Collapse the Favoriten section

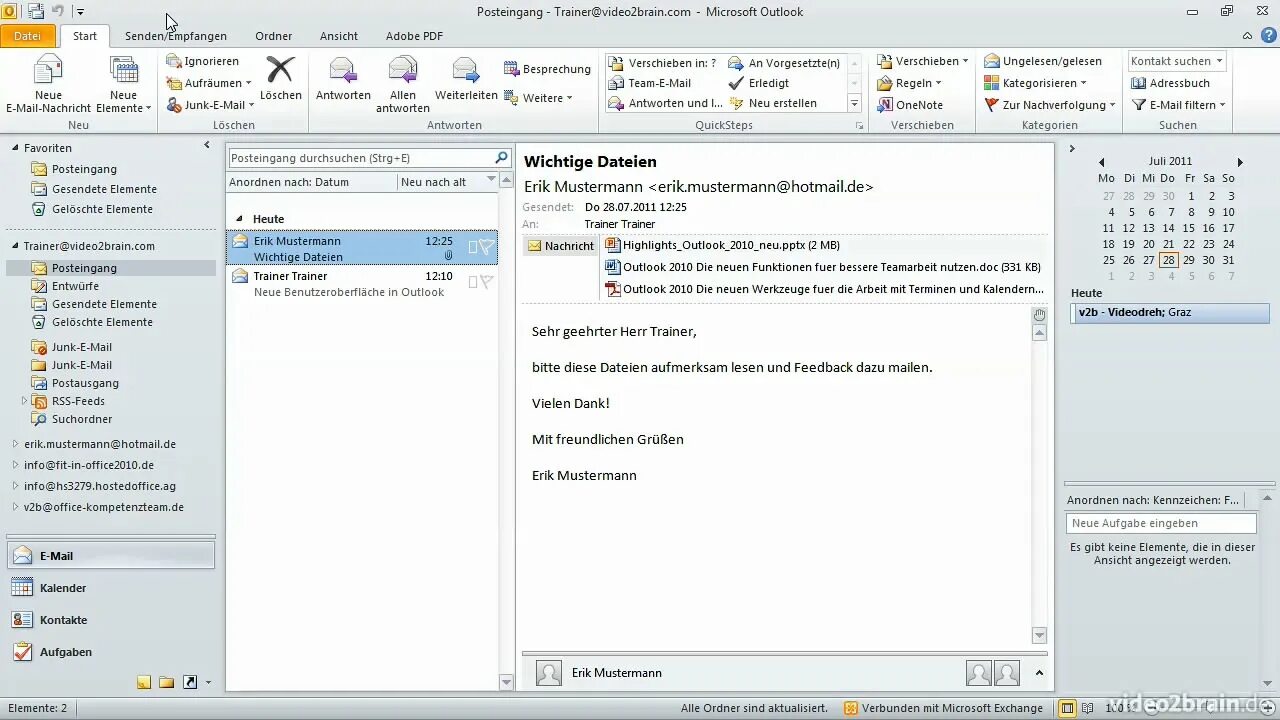(16, 148)
